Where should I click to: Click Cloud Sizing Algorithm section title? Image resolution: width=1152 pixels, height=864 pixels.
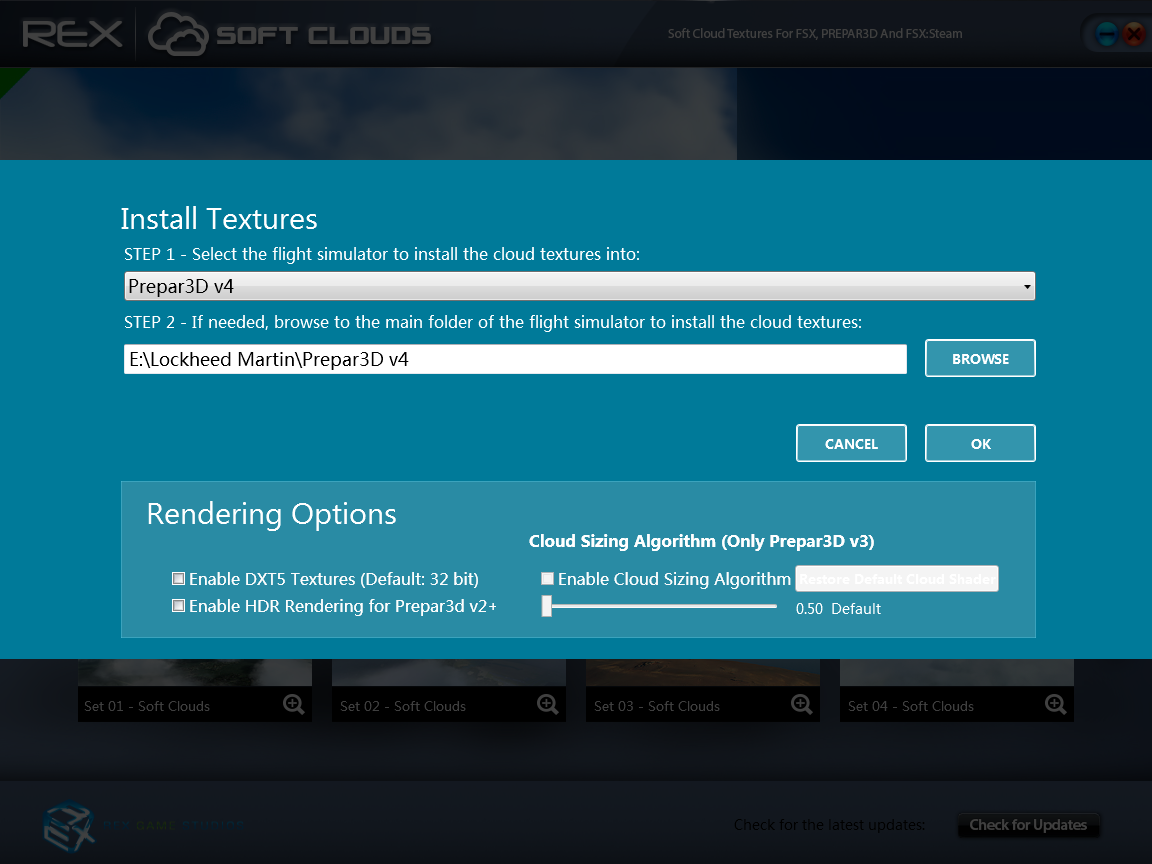(702, 541)
